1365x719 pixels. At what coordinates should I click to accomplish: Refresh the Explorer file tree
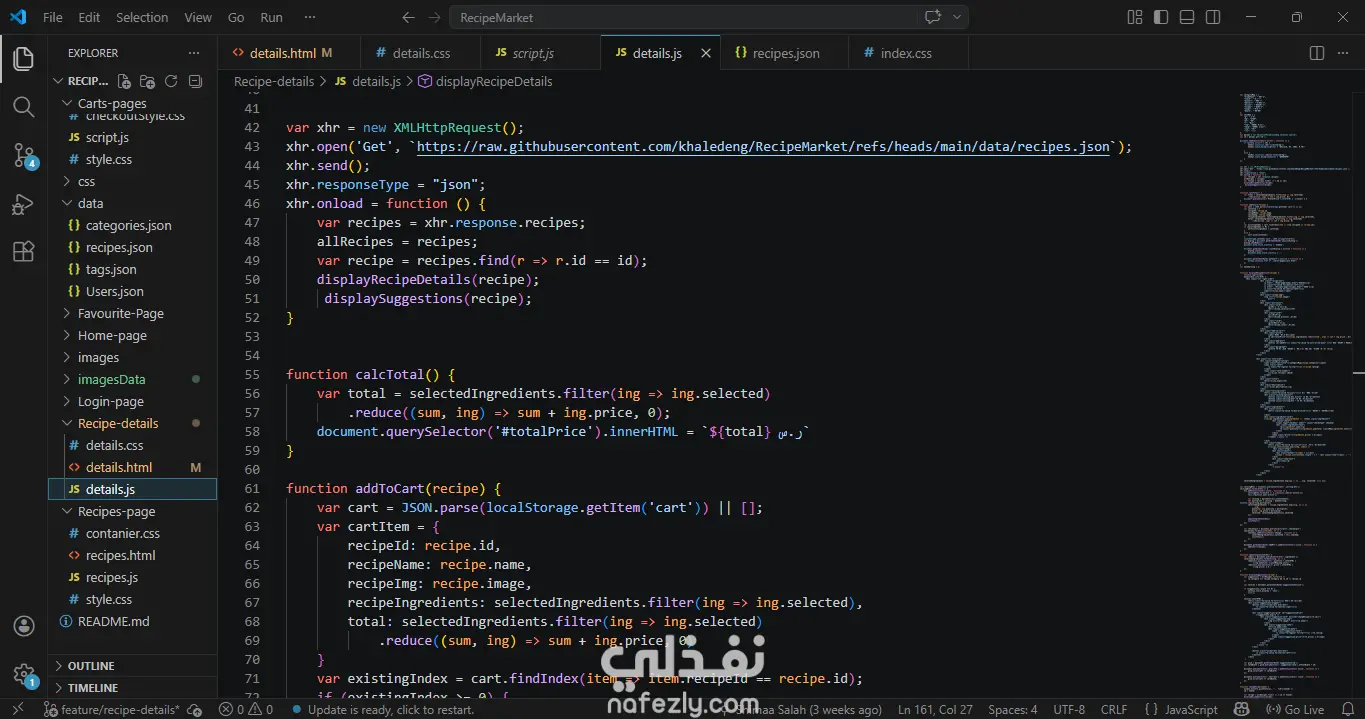171,81
